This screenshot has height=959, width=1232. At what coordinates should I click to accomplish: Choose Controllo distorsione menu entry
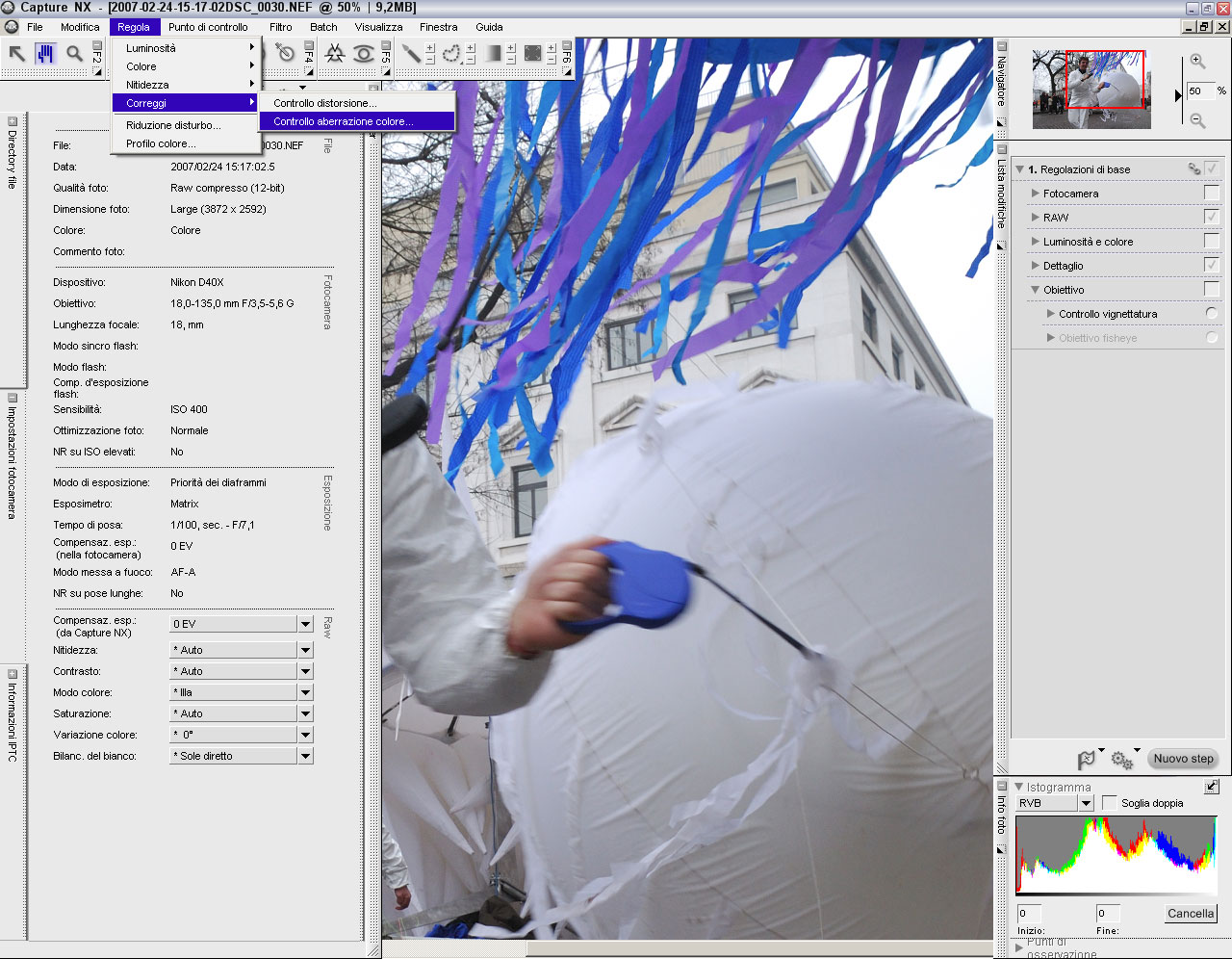357,103
